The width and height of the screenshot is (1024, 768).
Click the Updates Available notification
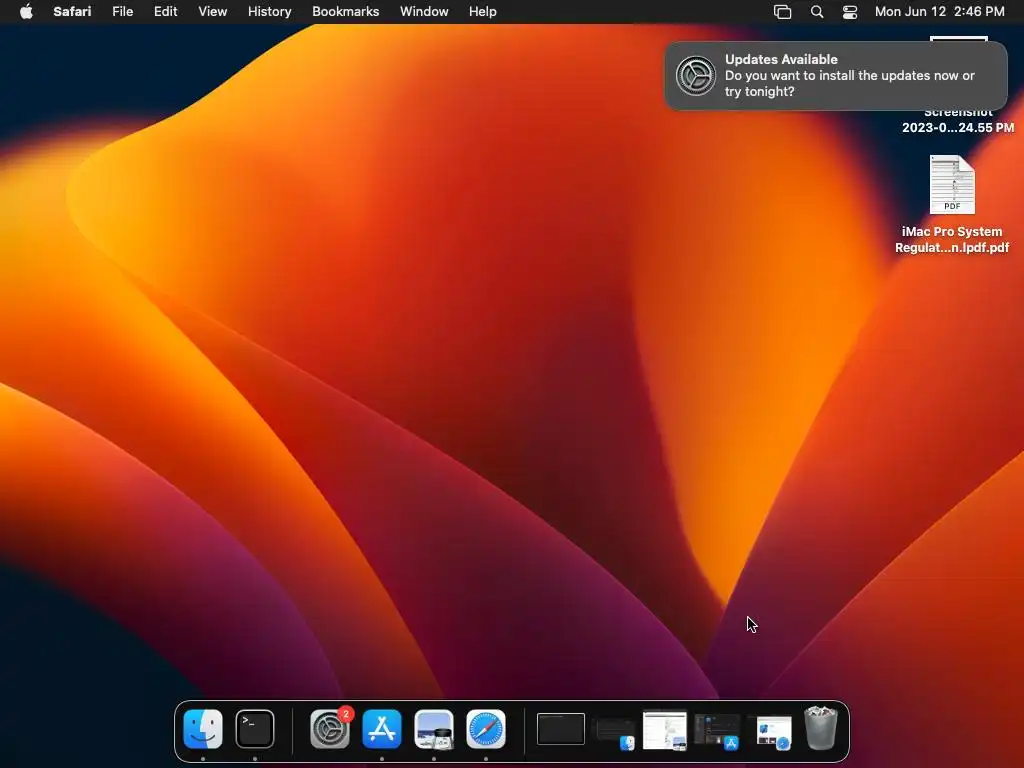[x=836, y=76]
